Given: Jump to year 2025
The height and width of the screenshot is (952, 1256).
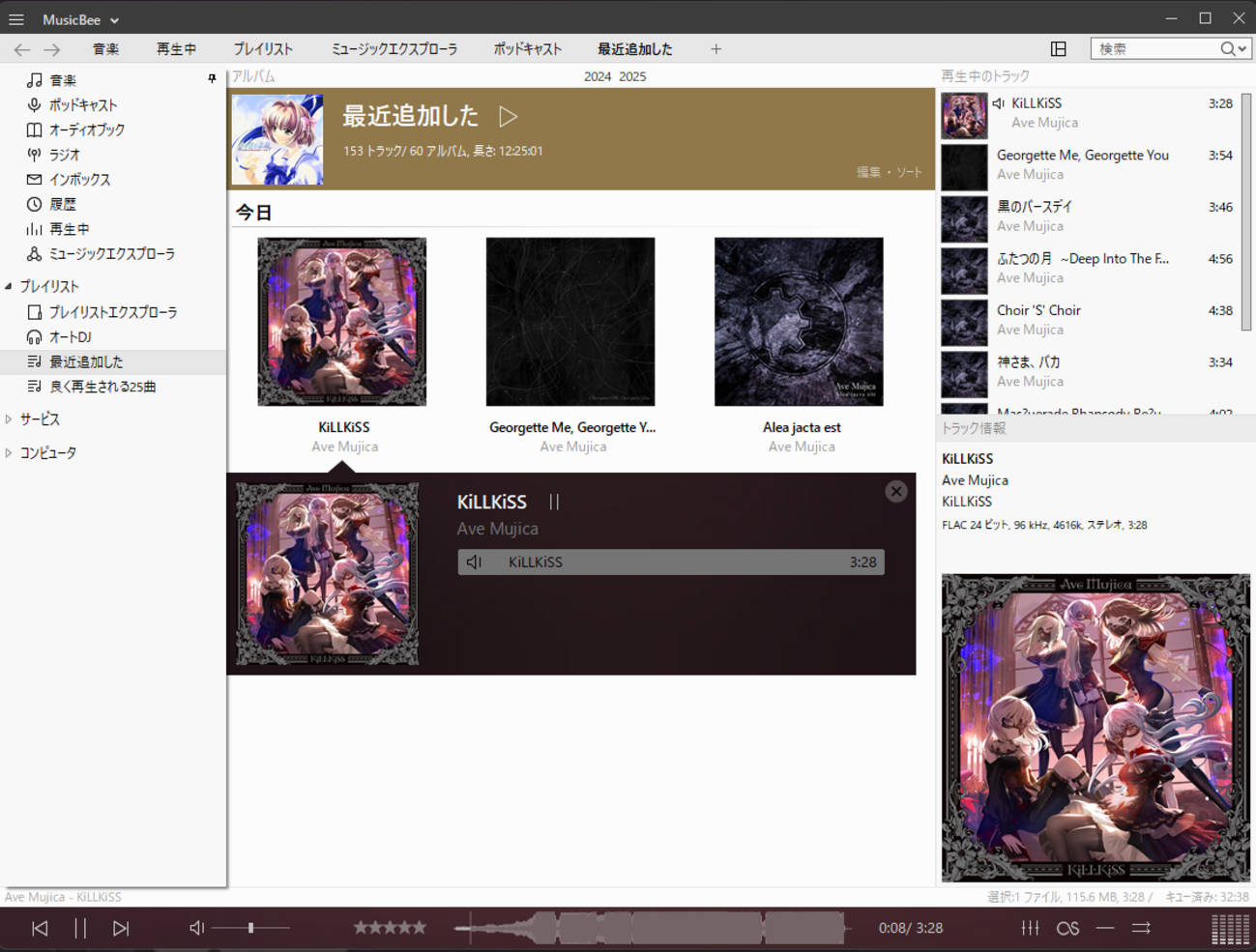Looking at the screenshot, I should point(632,76).
